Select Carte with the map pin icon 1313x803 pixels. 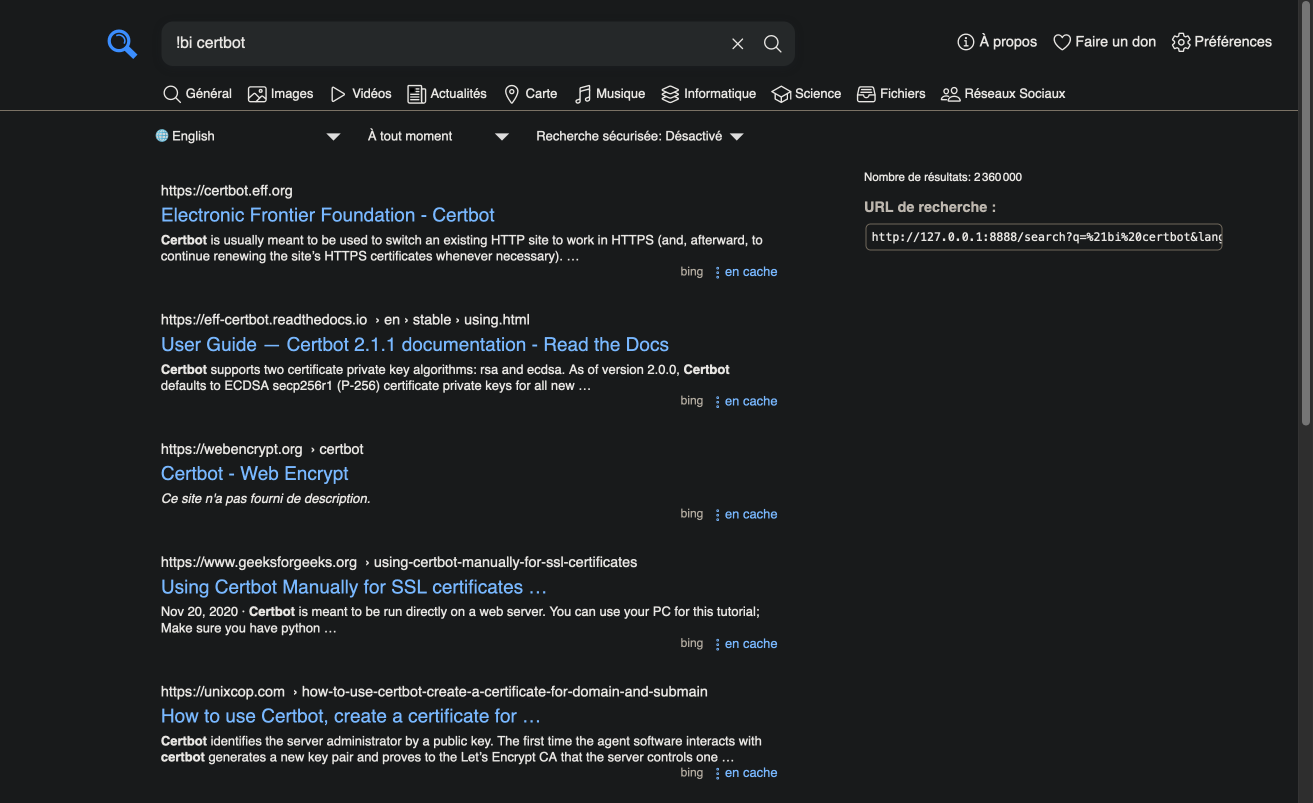click(x=511, y=93)
